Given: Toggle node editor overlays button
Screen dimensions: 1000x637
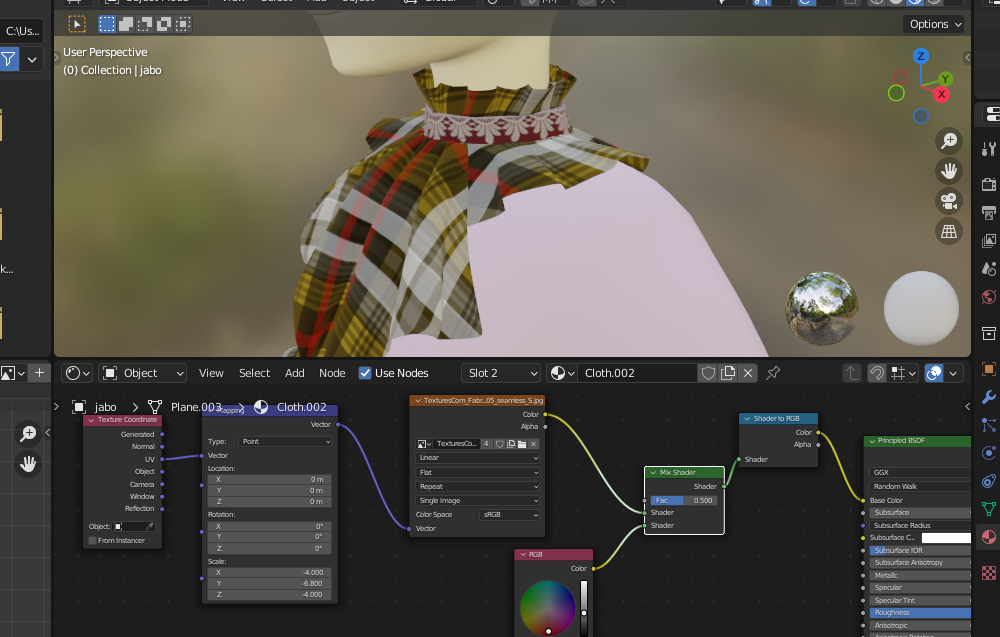Looking at the screenshot, I should pos(934,373).
